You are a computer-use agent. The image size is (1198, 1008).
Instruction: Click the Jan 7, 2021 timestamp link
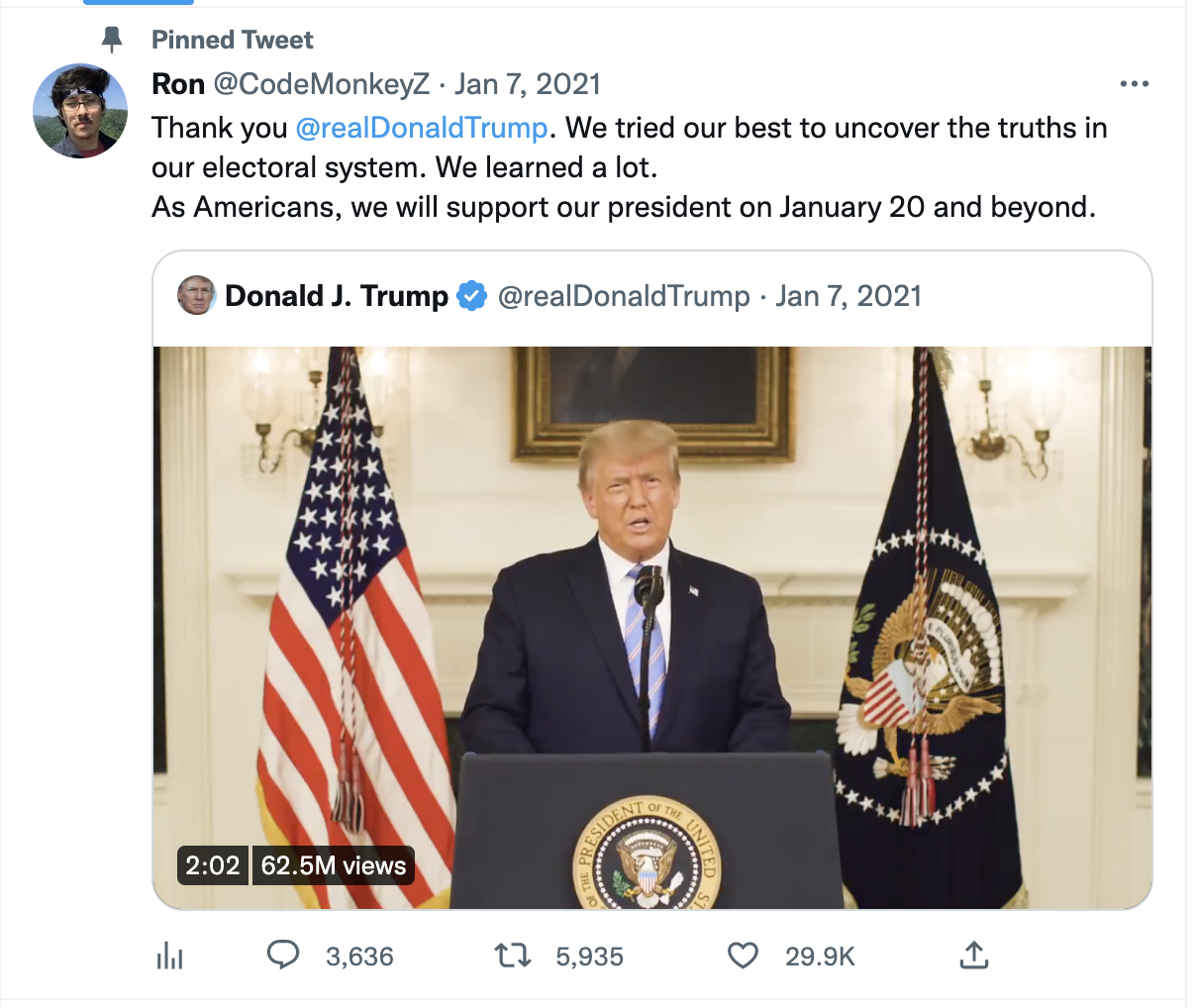528,83
